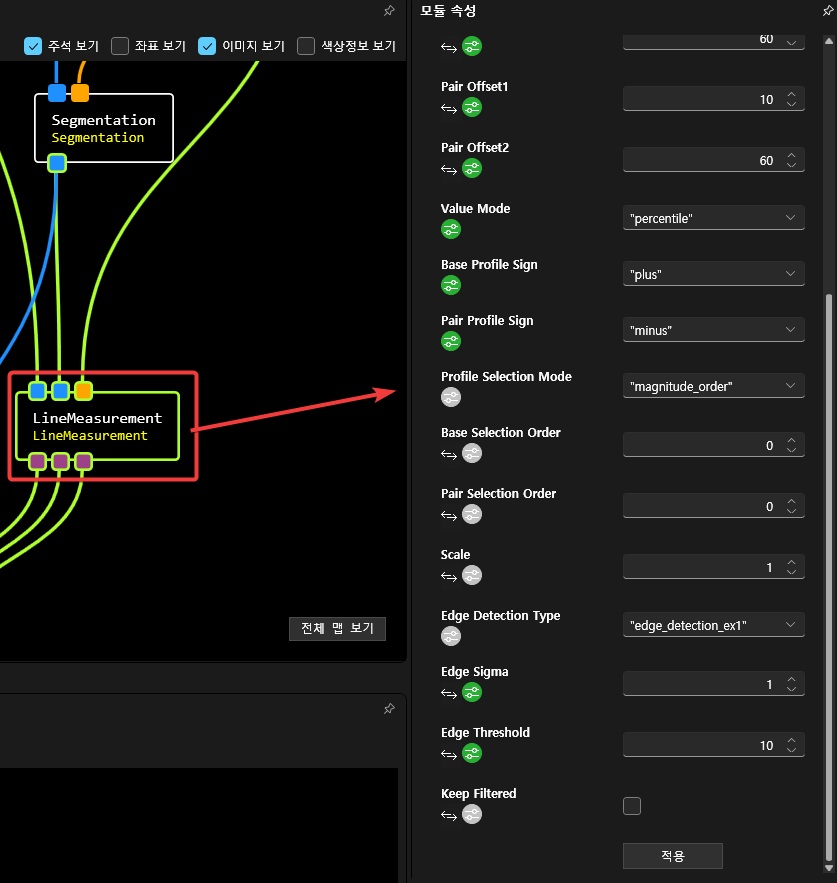Viewport: 837px width, 883px height.
Task: Toggle the 주석 보기 checkbox
Action: click(33, 46)
